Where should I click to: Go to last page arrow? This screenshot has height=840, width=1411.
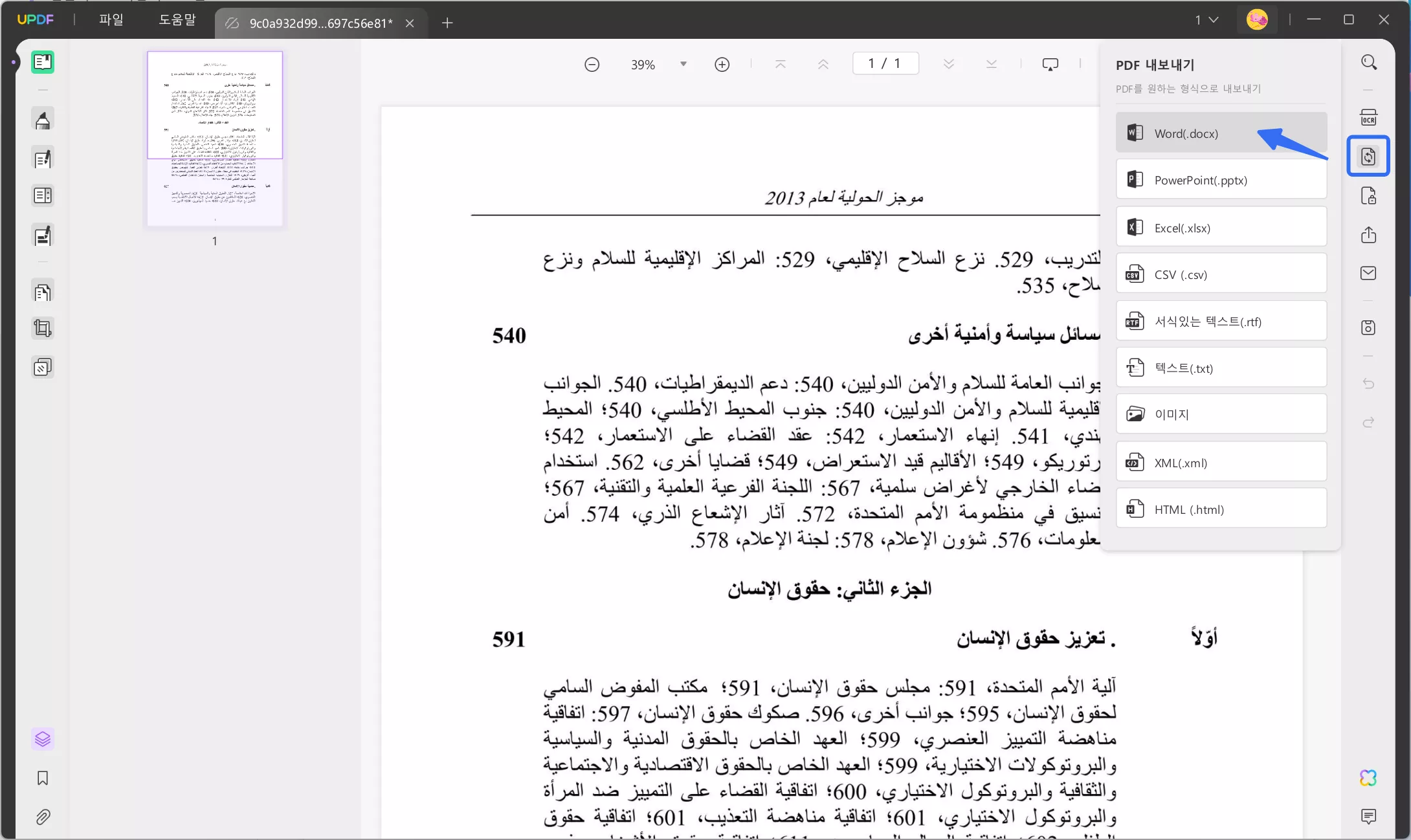992,64
